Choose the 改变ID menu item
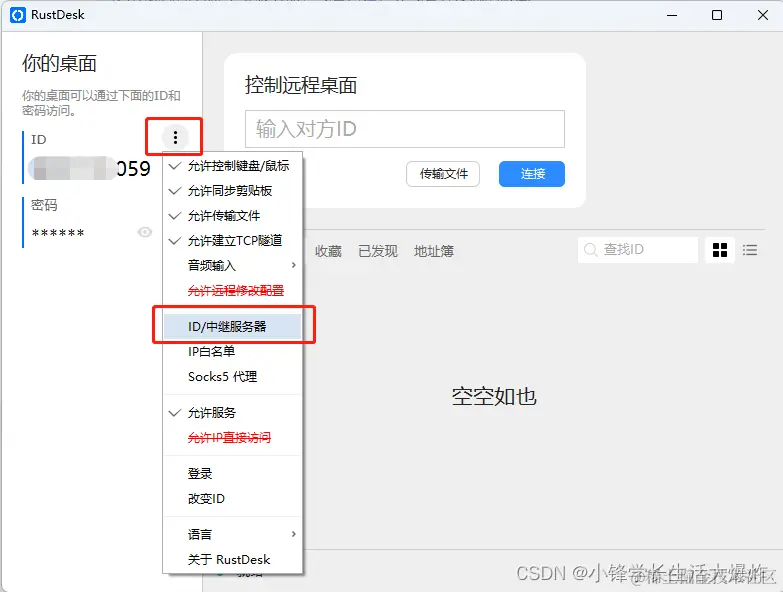This screenshot has width=783, height=592. tap(233, 498)
